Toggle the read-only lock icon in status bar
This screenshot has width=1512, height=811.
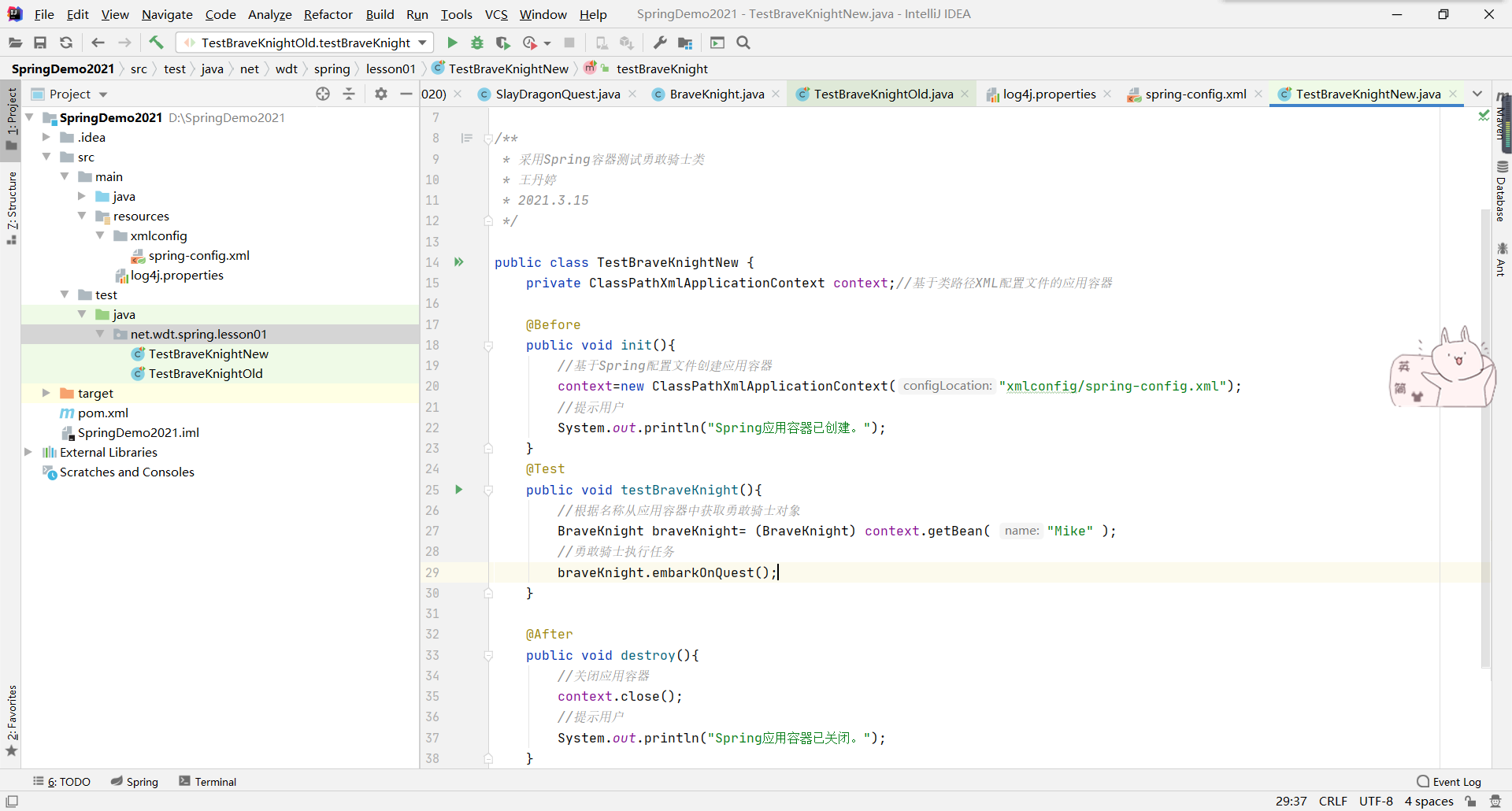pos(1470,802)
